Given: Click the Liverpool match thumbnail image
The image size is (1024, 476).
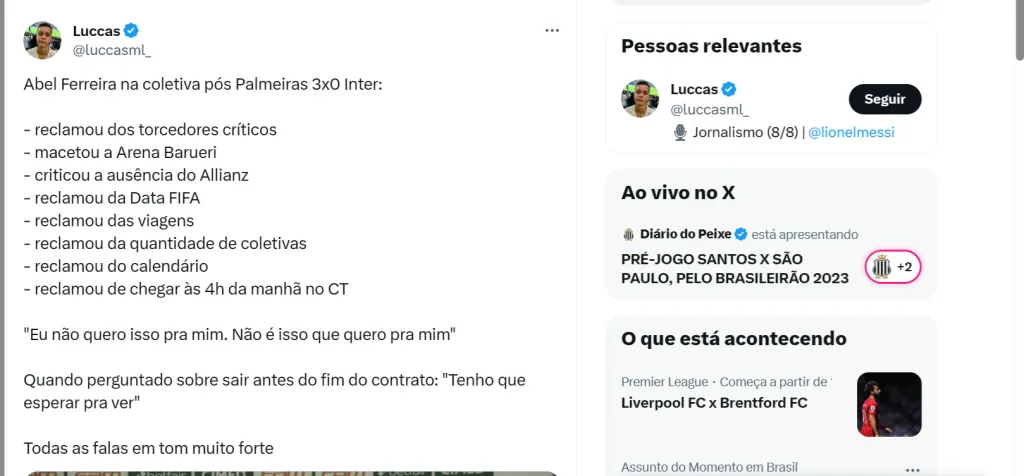Looking at the screenshot, I should point(889,404).
